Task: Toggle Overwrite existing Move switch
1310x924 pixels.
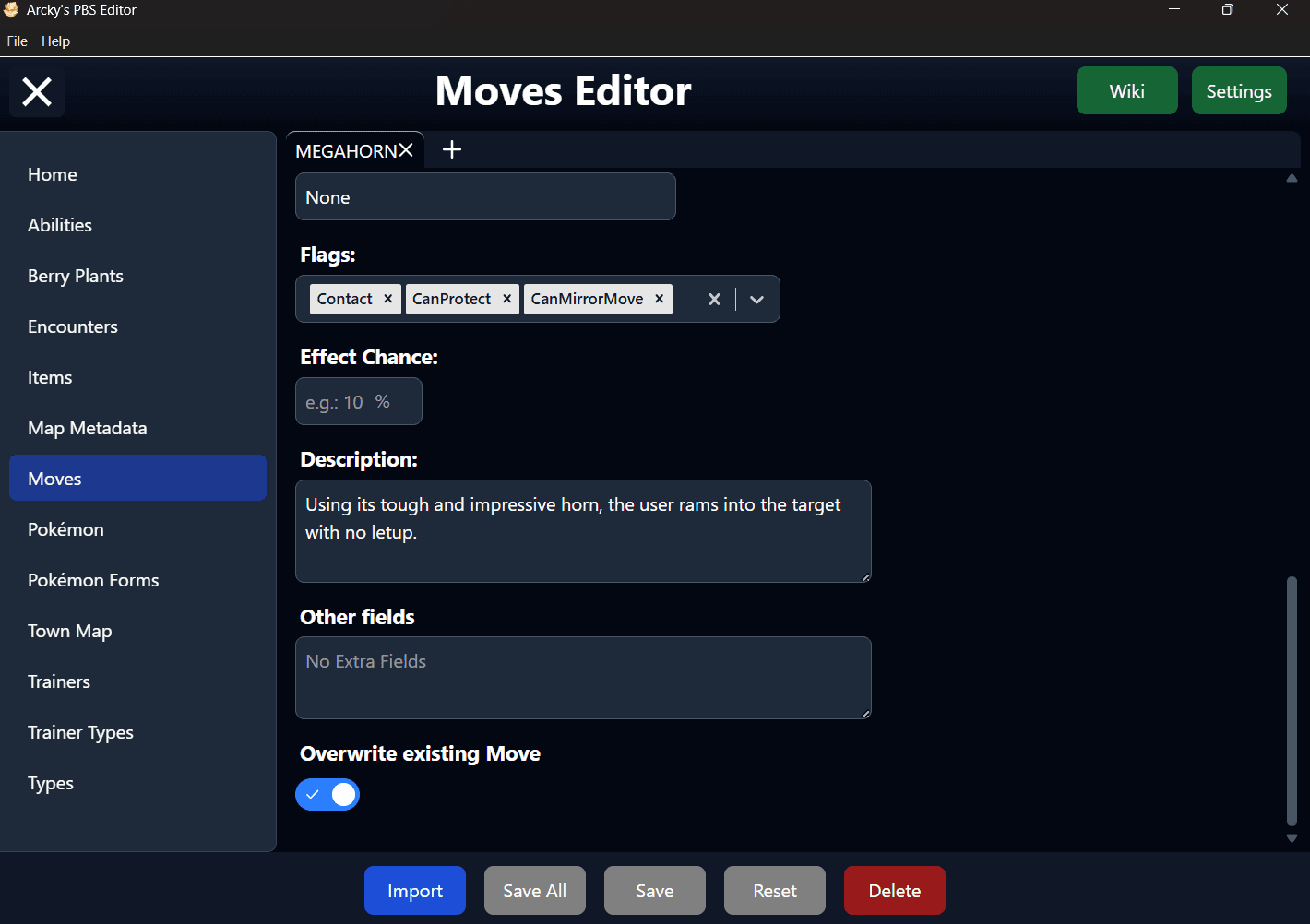Action: [x=327, y=794]
